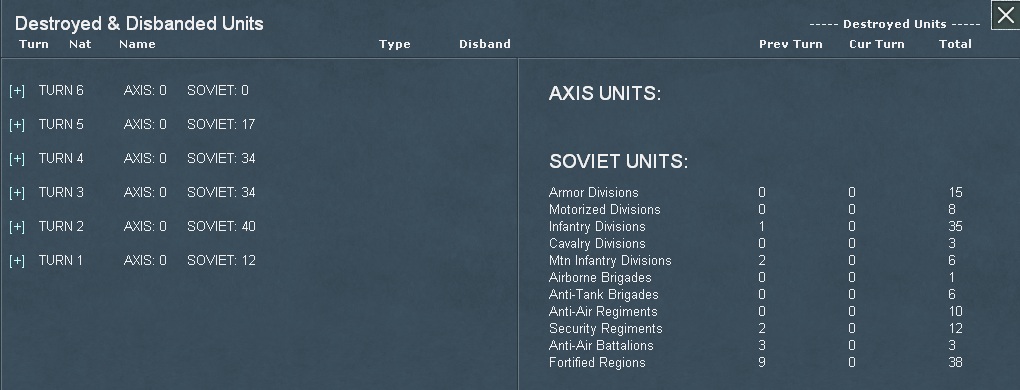Click AXIS: 0 in the Turn 6 row

pyautogui.click(x=145, y=90)
